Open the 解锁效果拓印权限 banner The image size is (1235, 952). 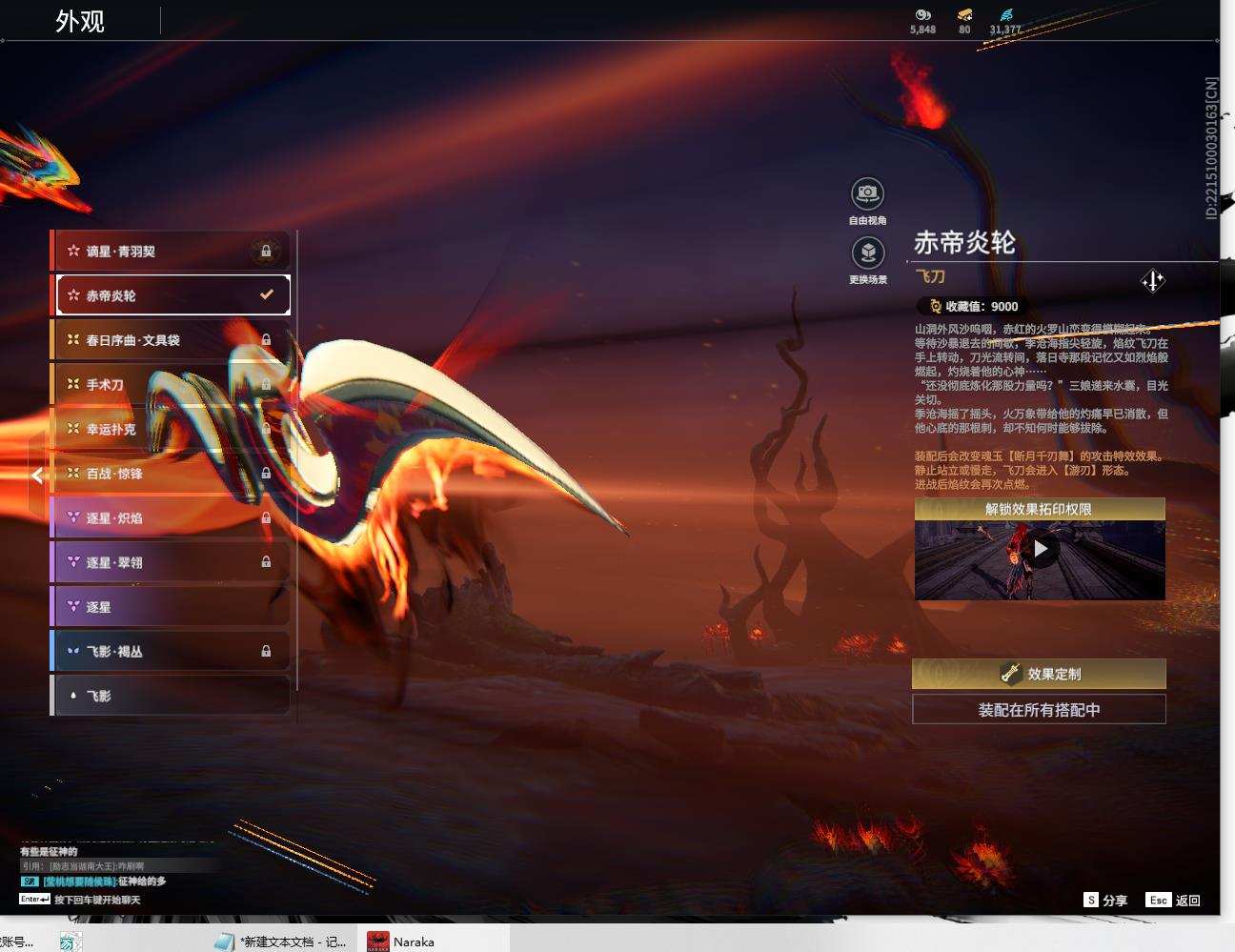coord(1040,509)
